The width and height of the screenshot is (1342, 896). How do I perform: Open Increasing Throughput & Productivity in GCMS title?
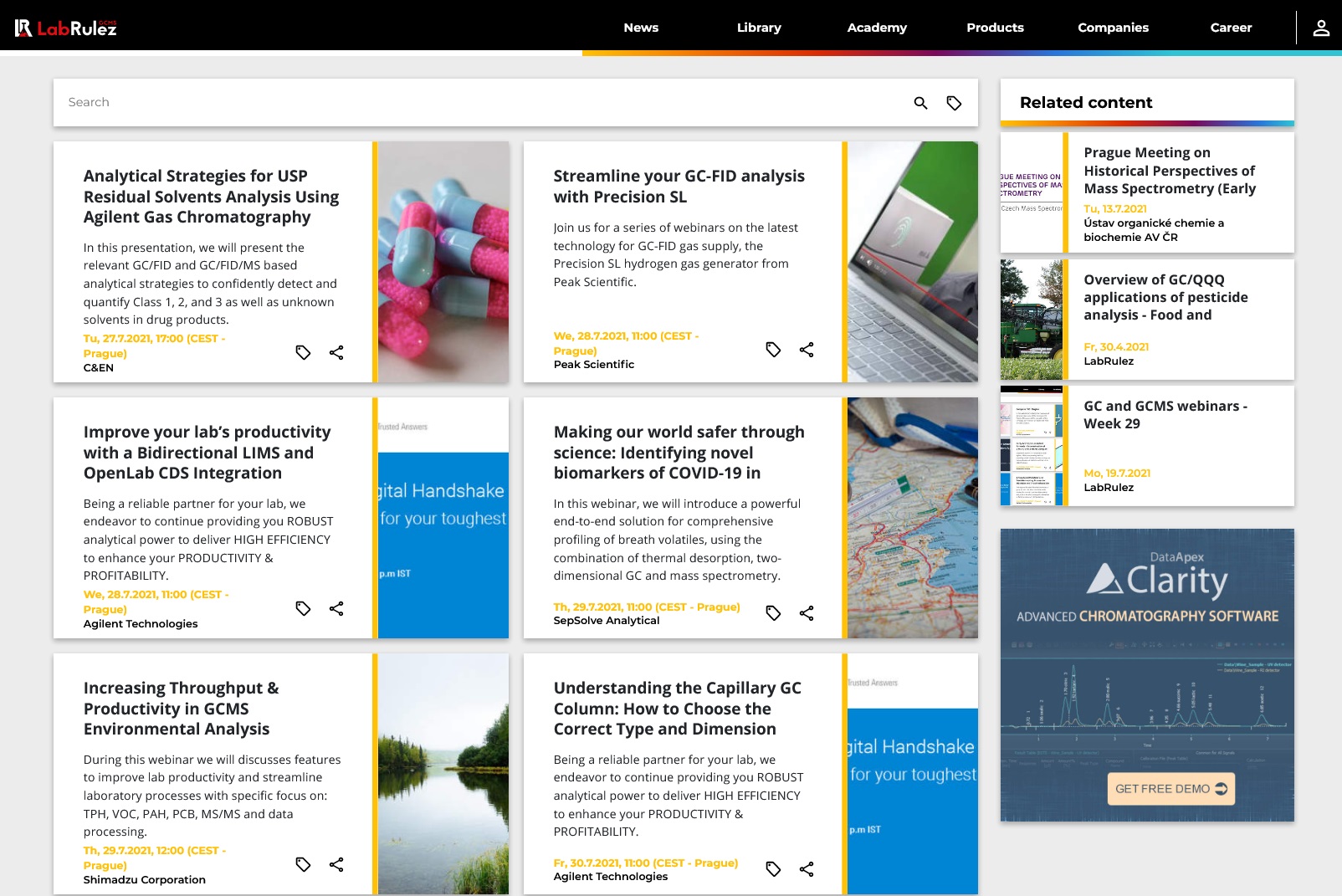(181, 709)
